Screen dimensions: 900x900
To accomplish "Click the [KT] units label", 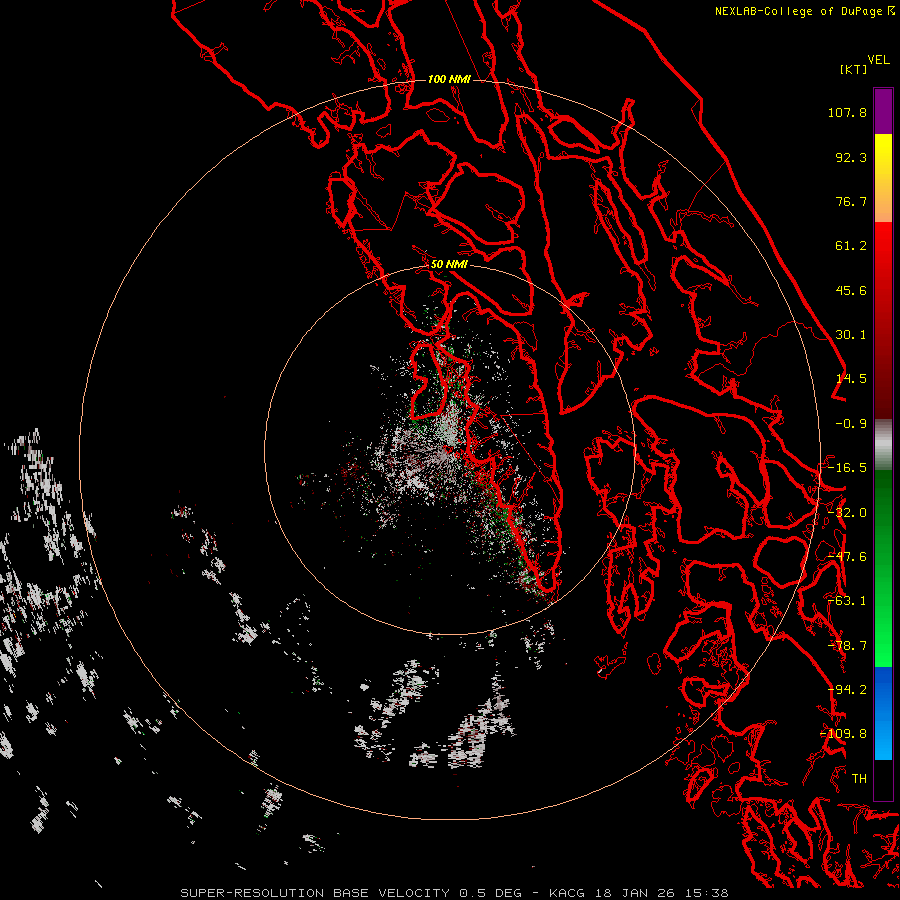I will (853, 69).
